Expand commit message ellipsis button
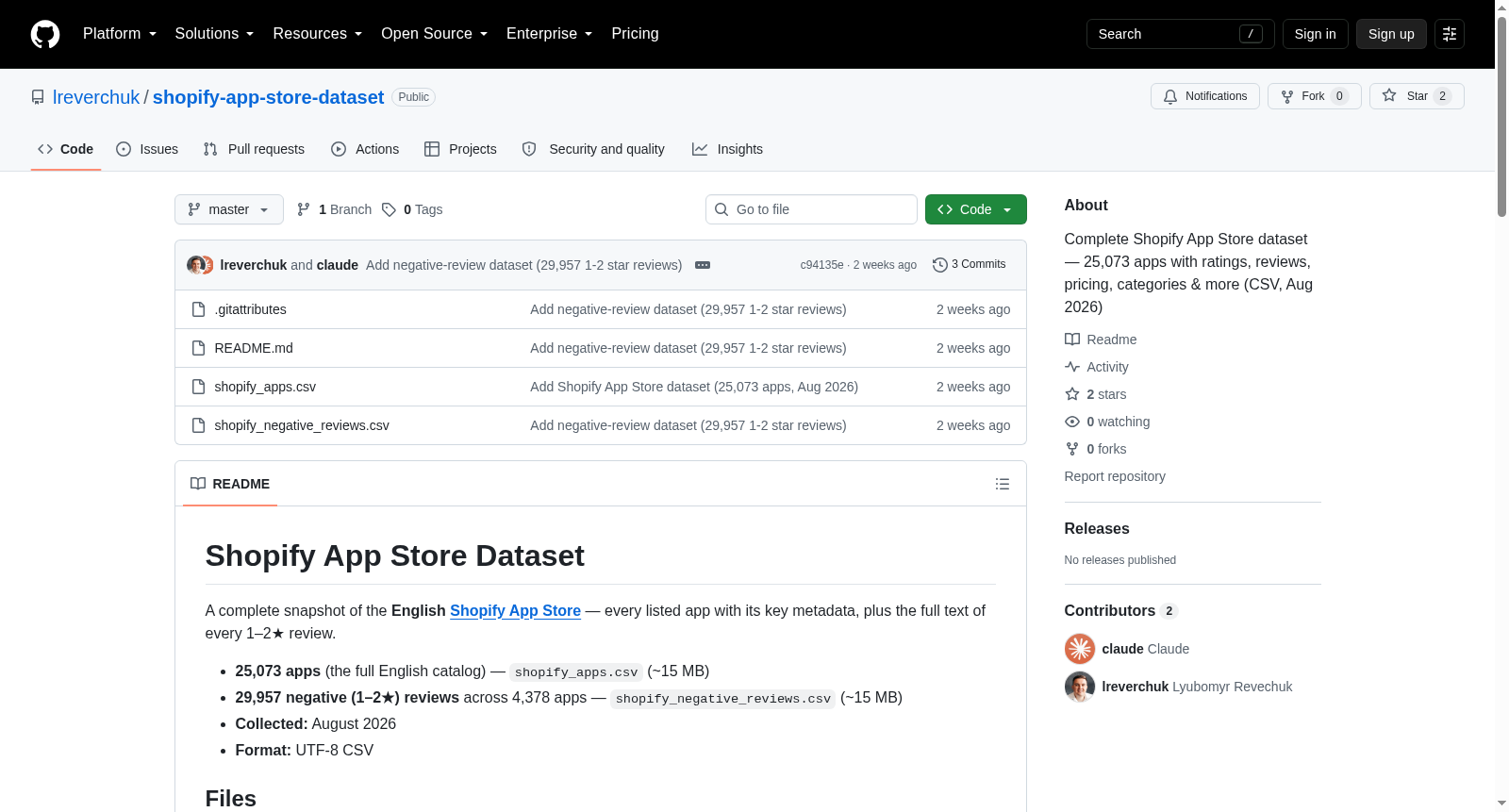Viewport: 1509px width, 812px height. click(703, 265)
